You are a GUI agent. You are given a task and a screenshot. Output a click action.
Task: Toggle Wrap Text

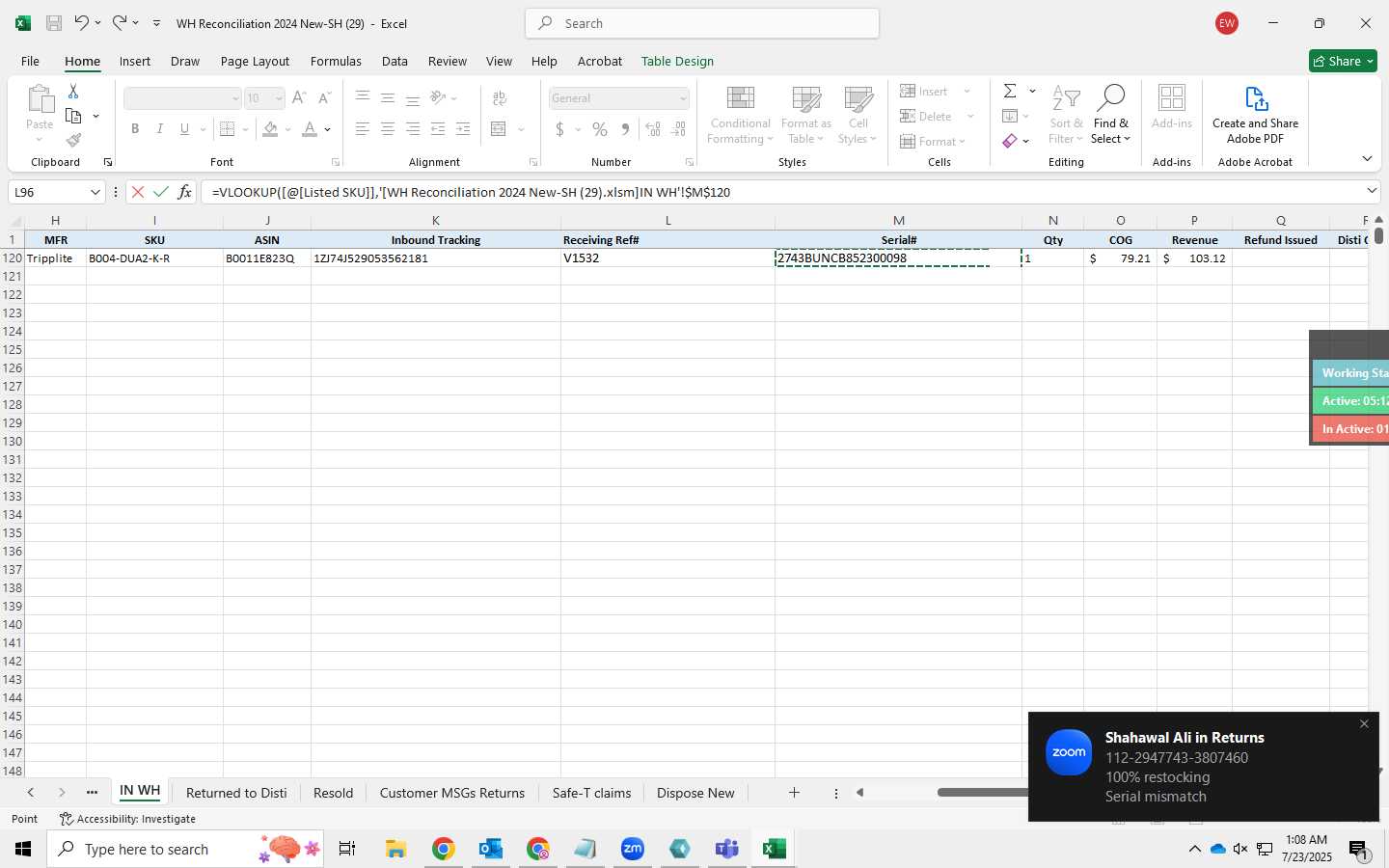[x=500, y=98]
